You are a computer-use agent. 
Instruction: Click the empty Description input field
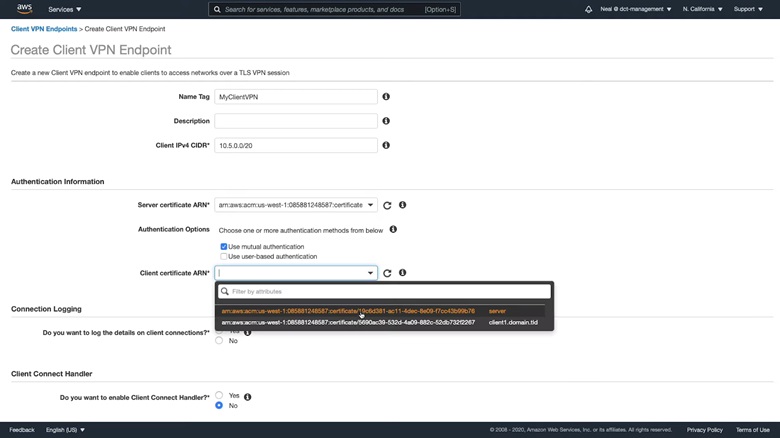pos(295,121)
